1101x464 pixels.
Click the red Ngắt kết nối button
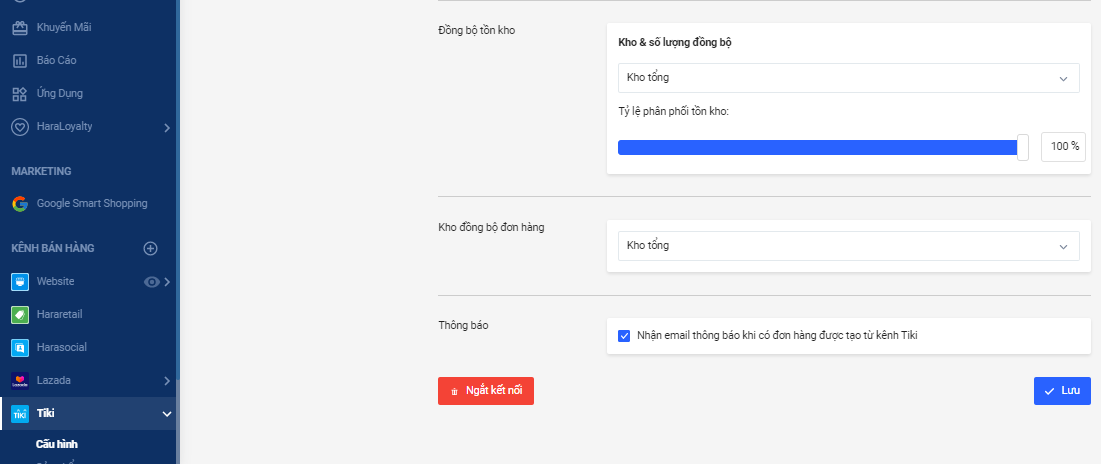(x=486, y=391)
